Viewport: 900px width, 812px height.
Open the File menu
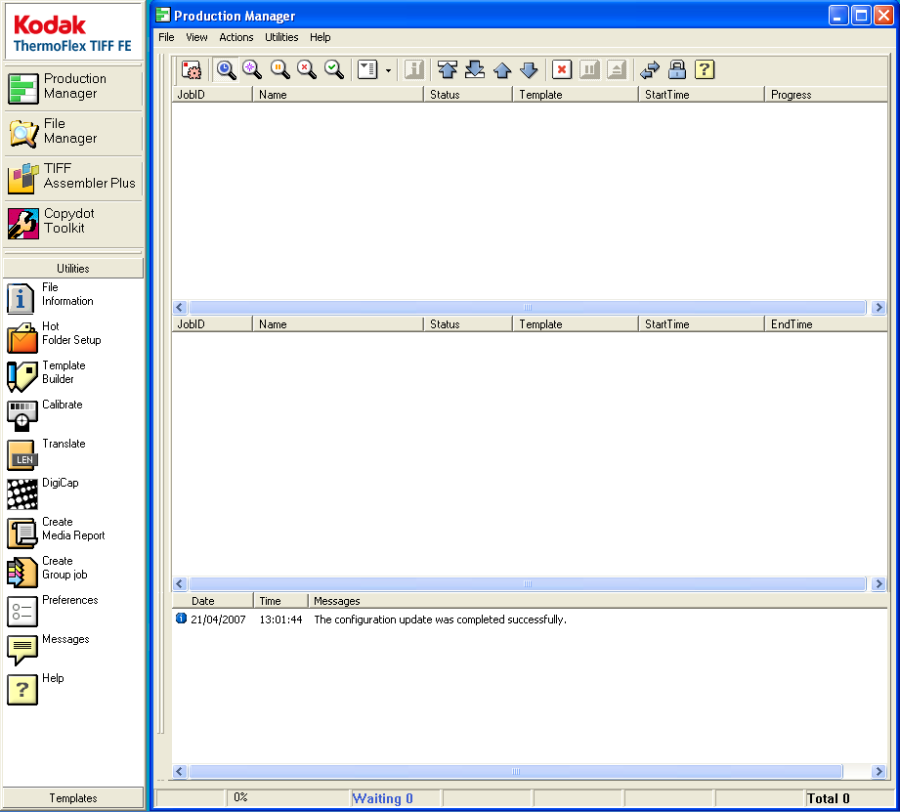(x=166, y=37)
